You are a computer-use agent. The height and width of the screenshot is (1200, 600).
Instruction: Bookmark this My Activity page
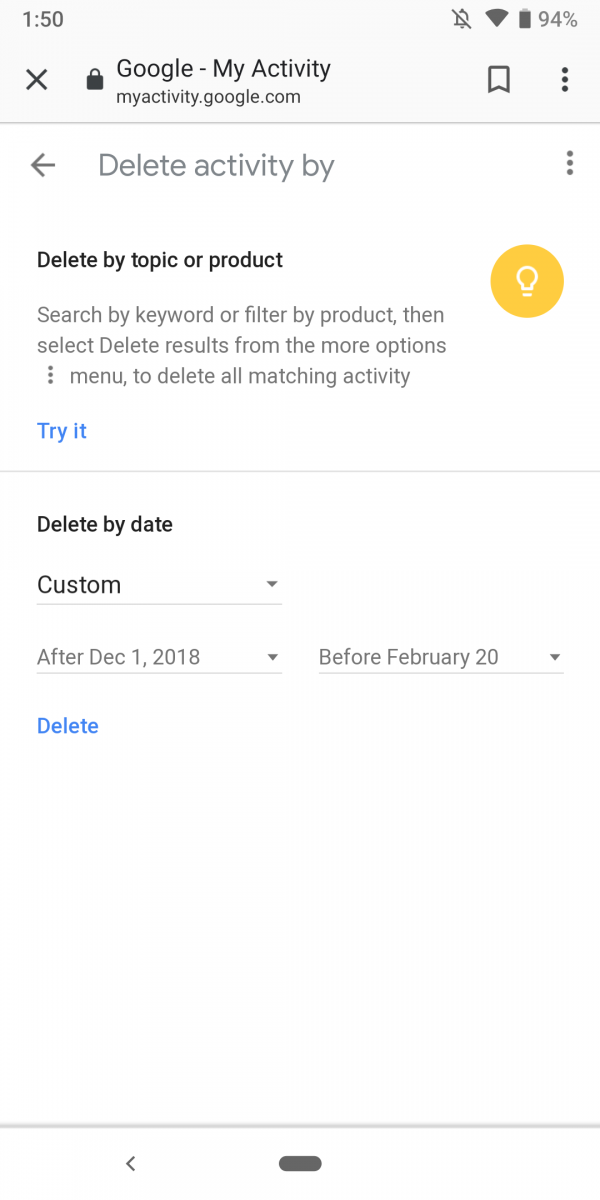click(x=498, y=80)
